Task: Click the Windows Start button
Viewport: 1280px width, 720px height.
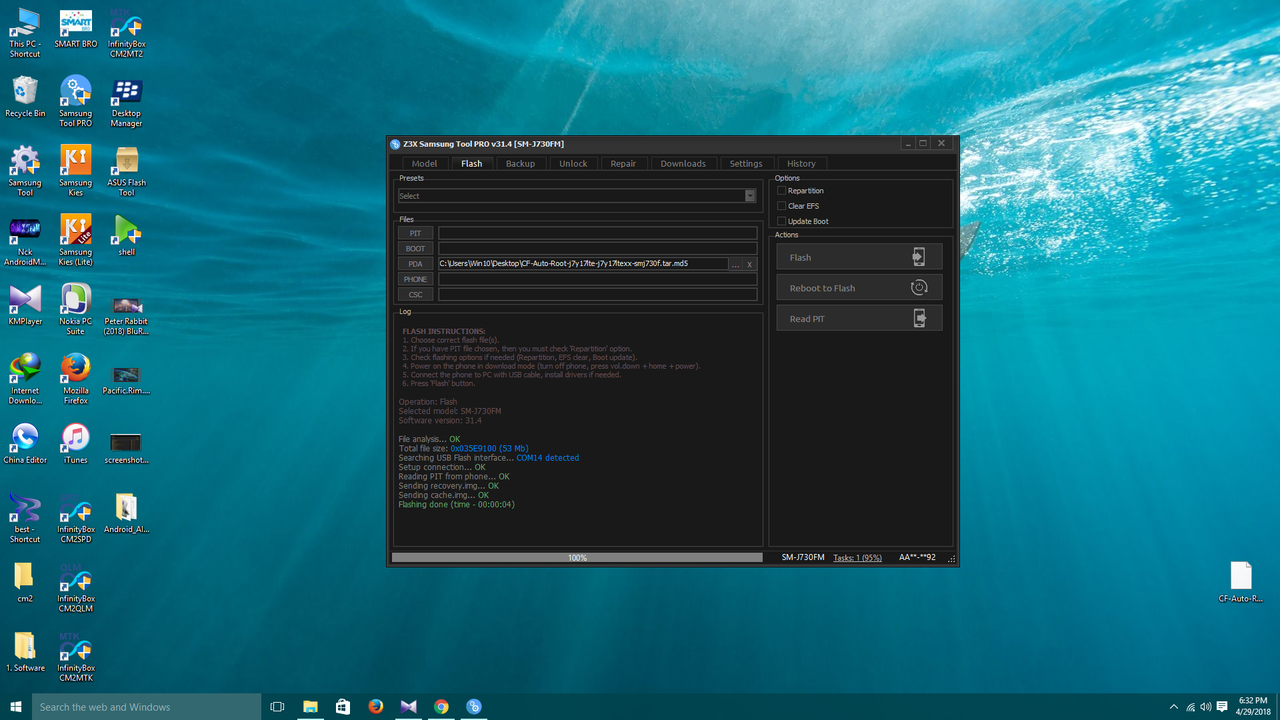Action: (x=16, y=707)
